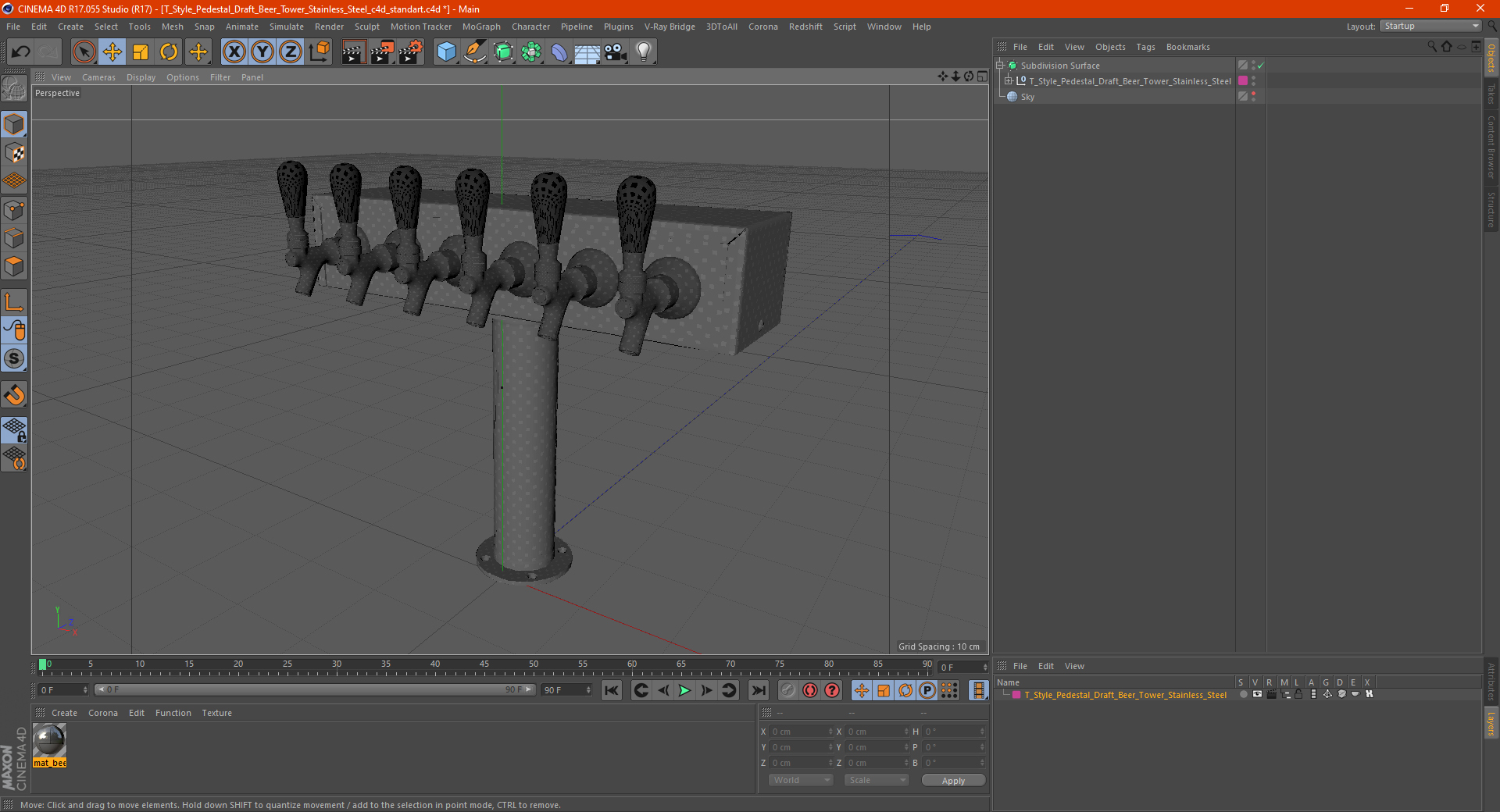This screenshot has height=812, width=1500.
Task: Toggle Subdivision Surface enable checkmark
Action: 1260,66
